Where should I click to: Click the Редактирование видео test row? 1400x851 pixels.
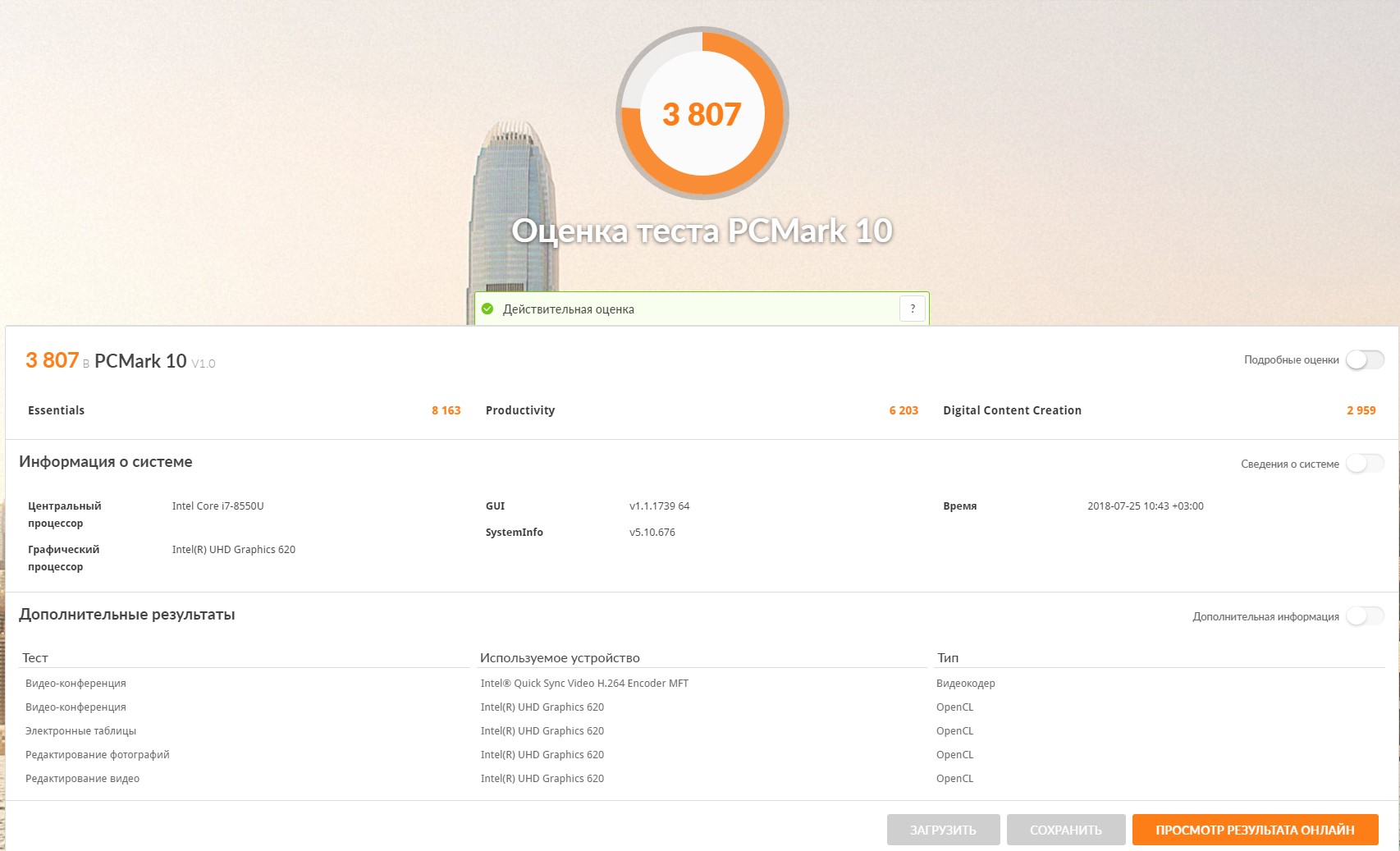(x=82, y=779)
